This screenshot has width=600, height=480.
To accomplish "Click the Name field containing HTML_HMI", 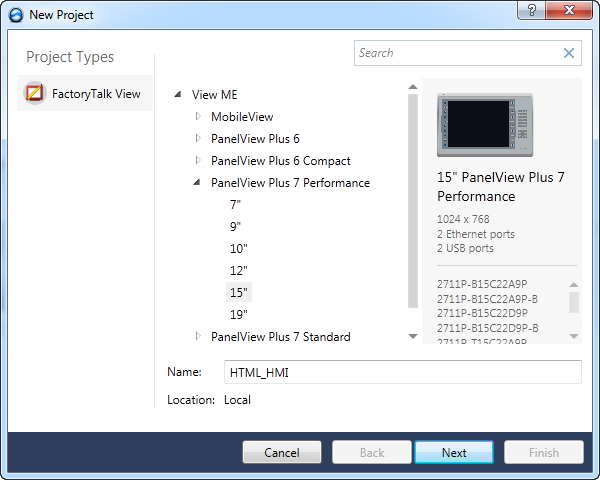I will click(403, 372).
